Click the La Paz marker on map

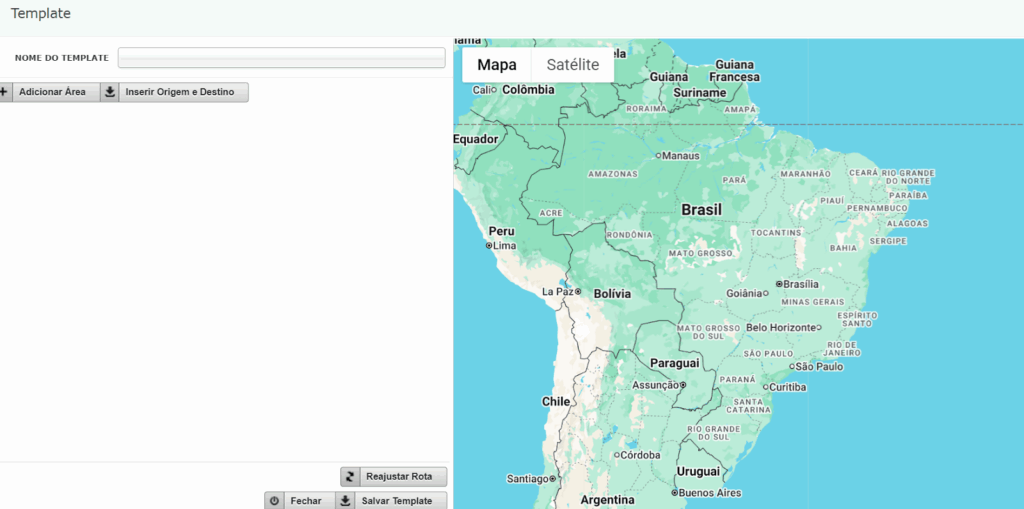pos(578,292)
